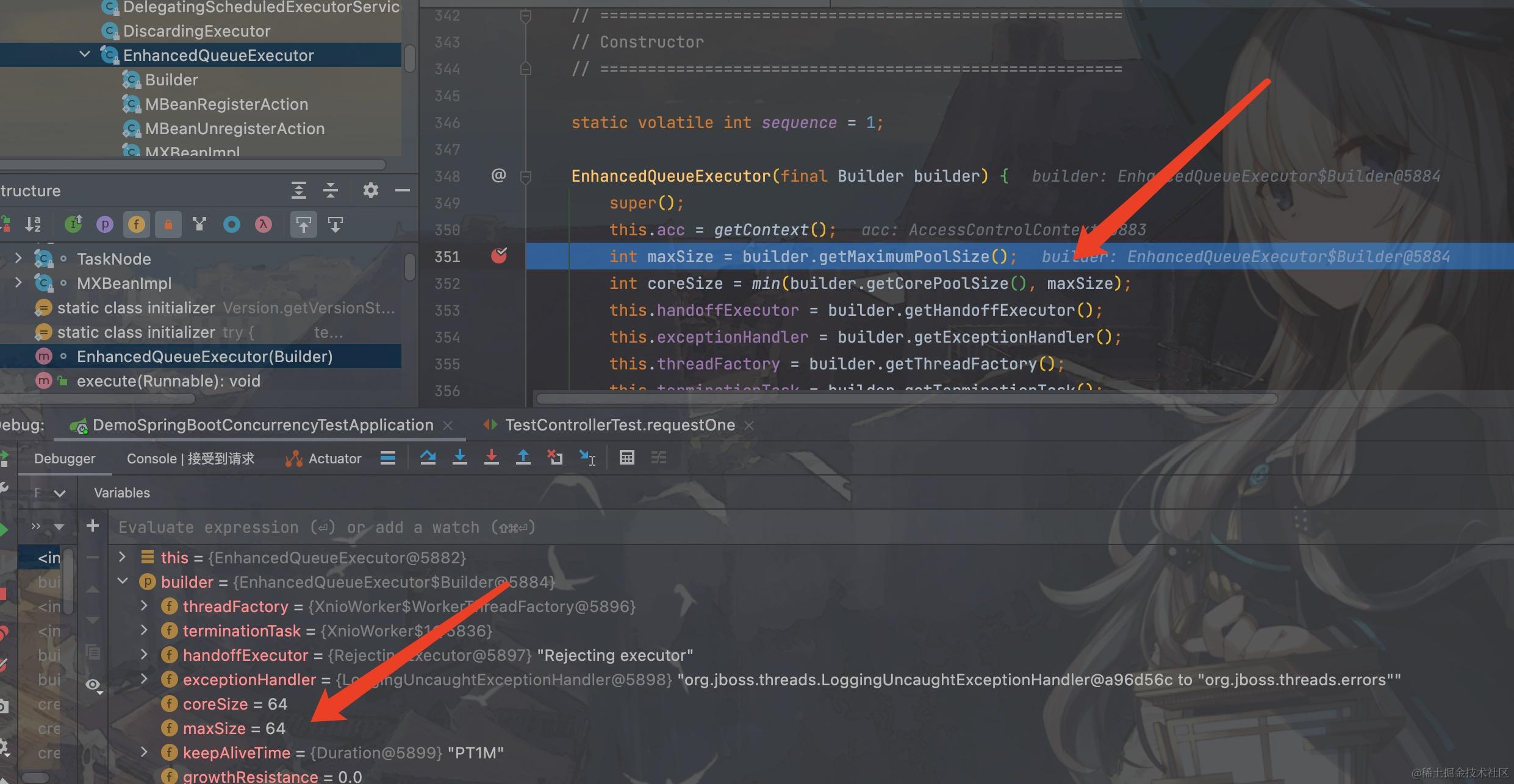This screenshot has width=1514, height=784.
Task: Toggle Autoscroll to Source in Structure
Action: pos(304,224)
